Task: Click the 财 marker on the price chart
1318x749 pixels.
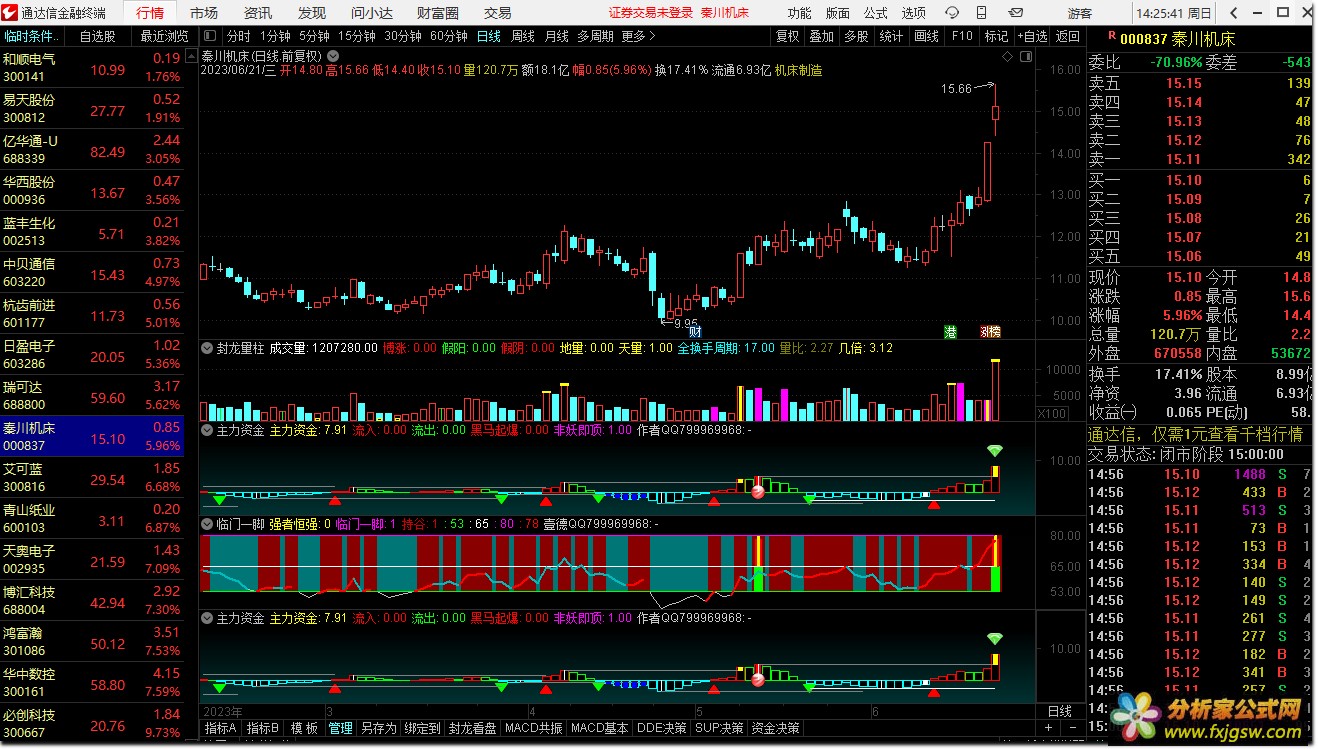Action: click(695, 331)
